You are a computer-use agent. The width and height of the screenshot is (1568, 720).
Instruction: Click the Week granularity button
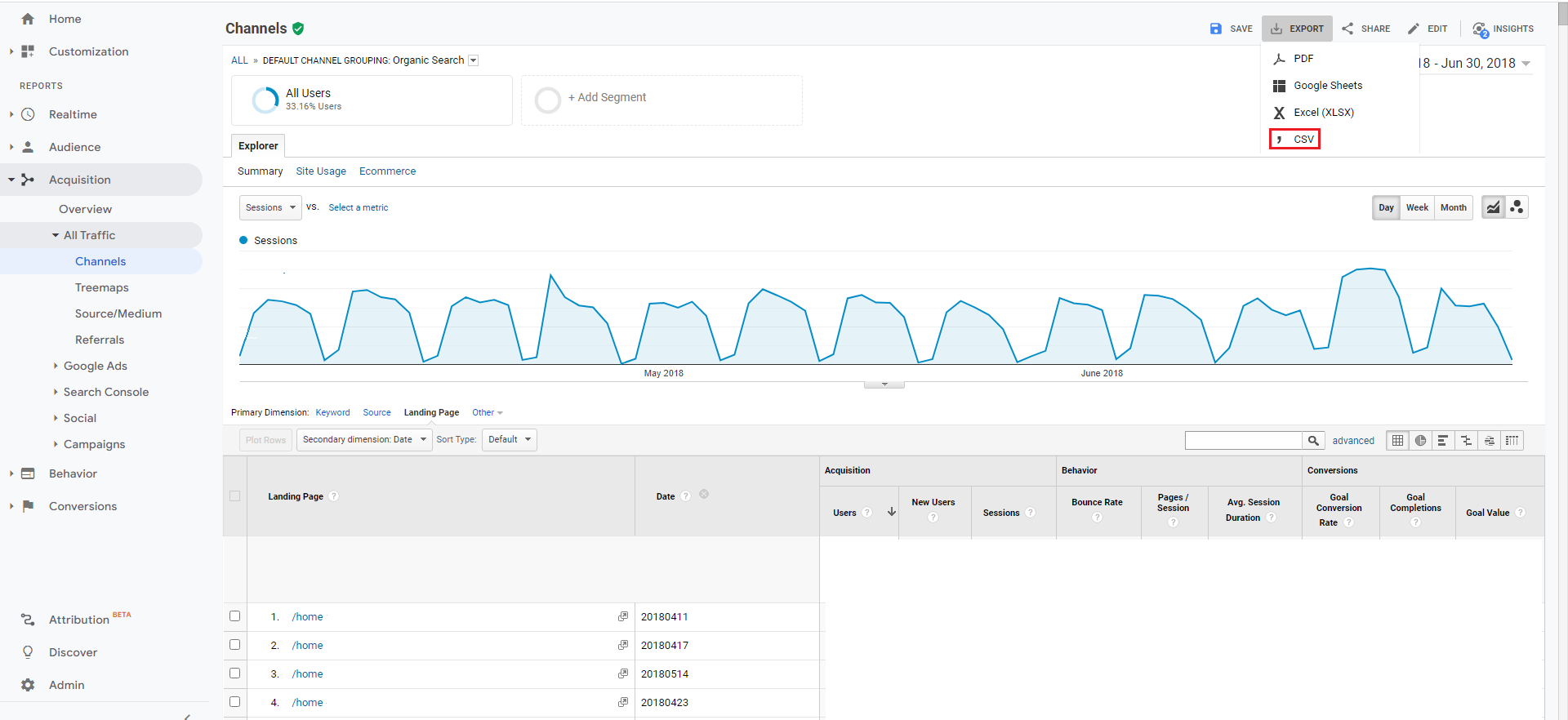coord(1417,208)
